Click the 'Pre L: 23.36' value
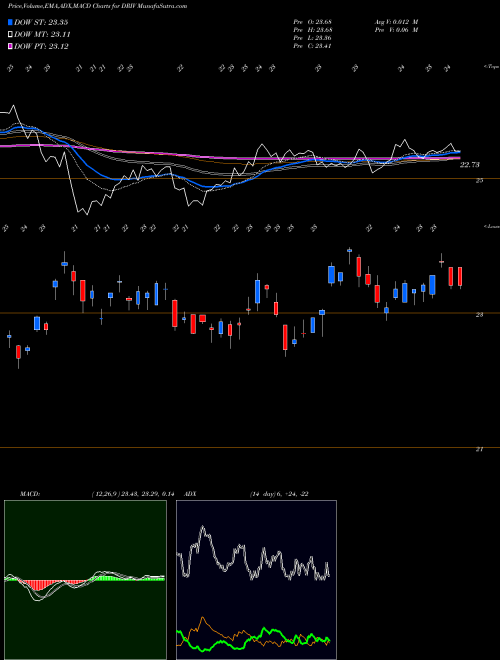This screenshot has width=500, height=660. point(313,38)
